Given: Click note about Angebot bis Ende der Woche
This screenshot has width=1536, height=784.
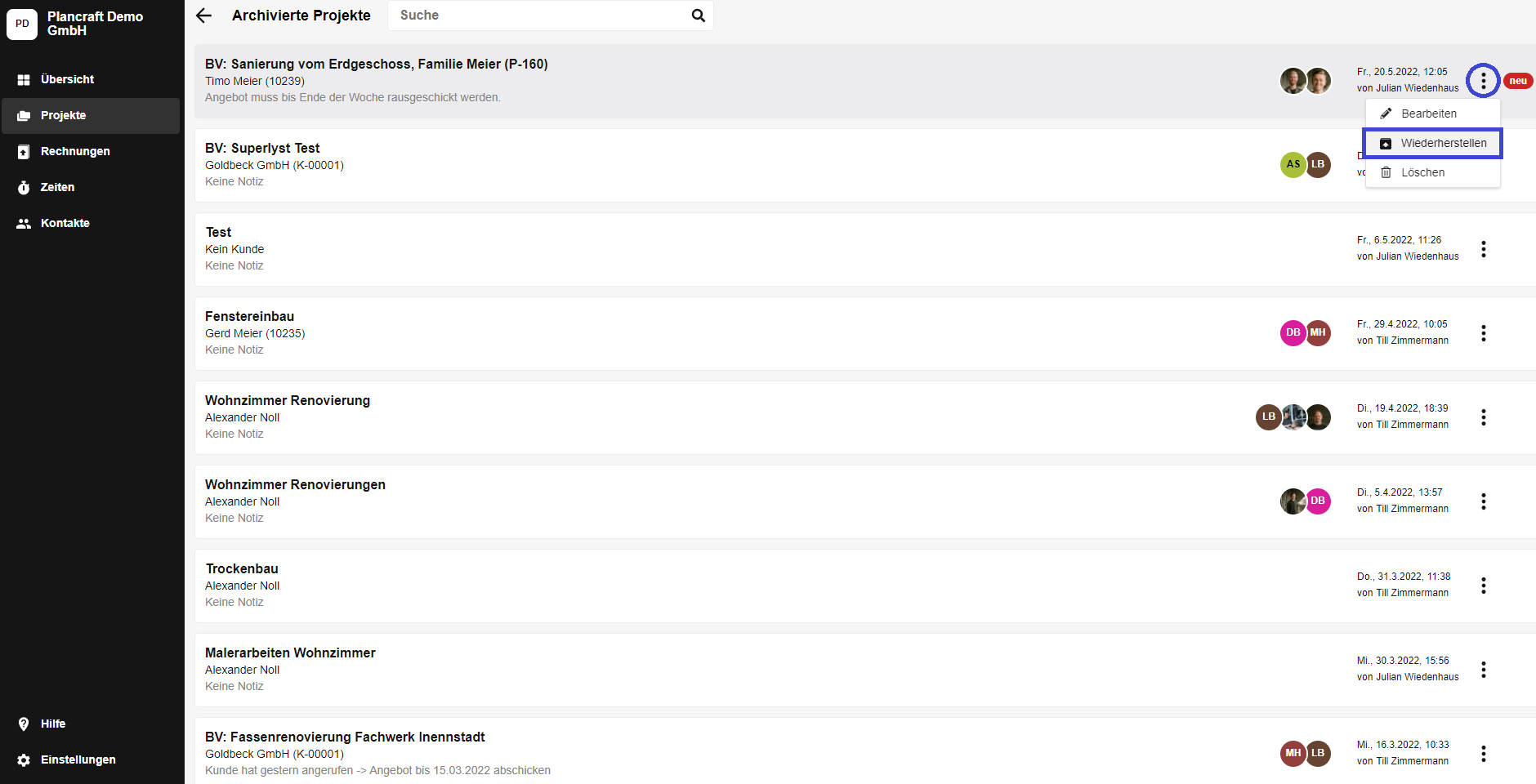Looking at the screenshot, I should (x=353, y=98).
